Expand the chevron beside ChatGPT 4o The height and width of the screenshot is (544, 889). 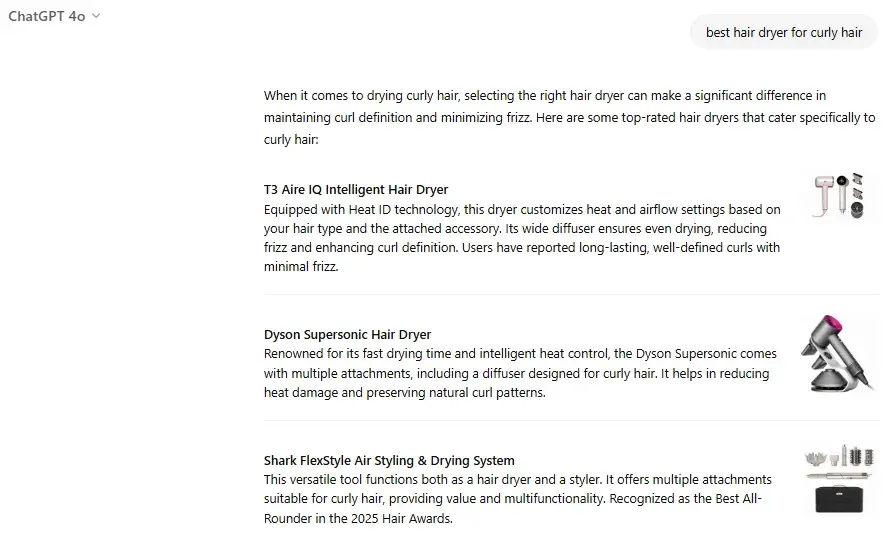point(96,16)
